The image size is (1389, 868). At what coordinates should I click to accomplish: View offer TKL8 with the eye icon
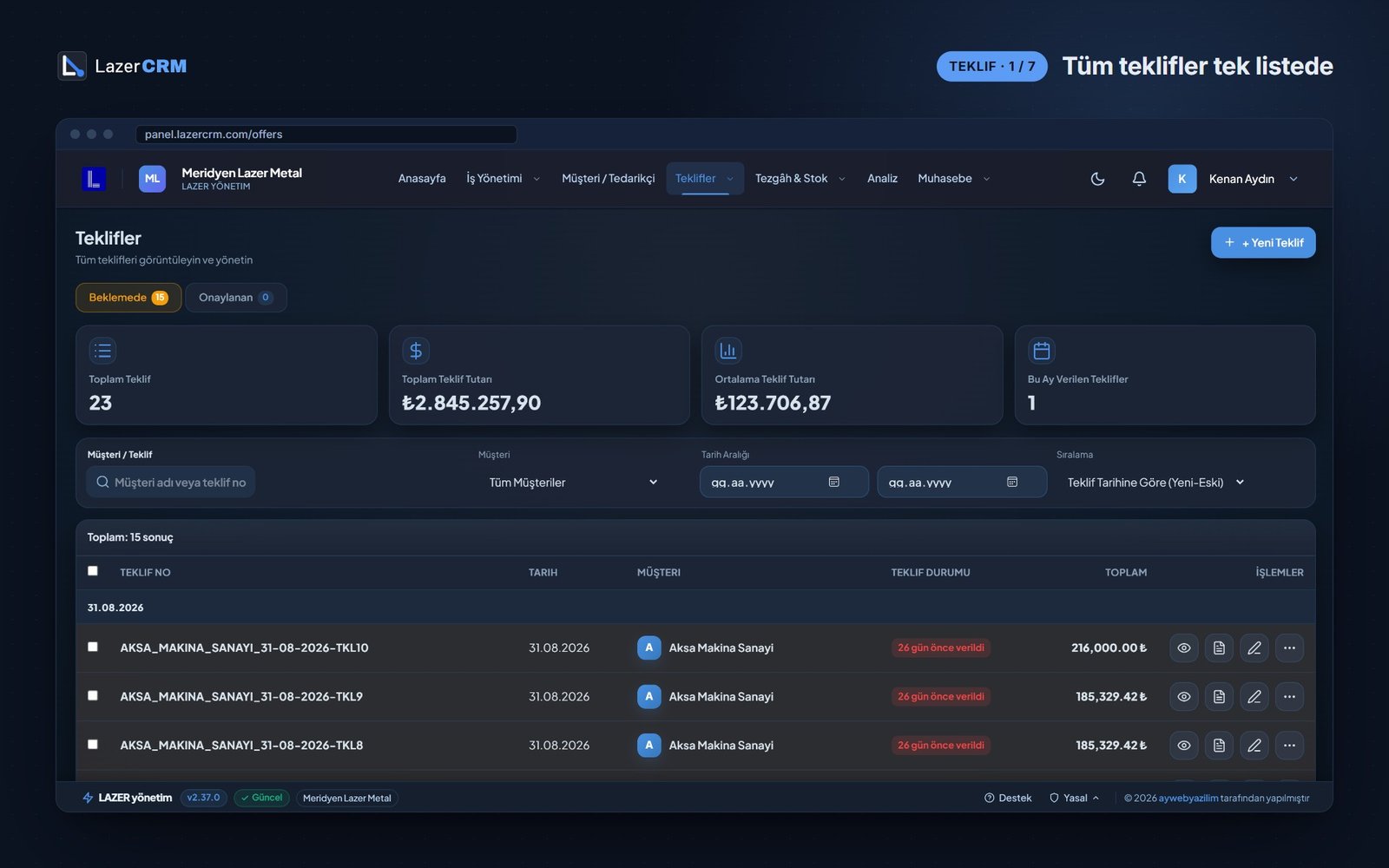(1184, 745)
